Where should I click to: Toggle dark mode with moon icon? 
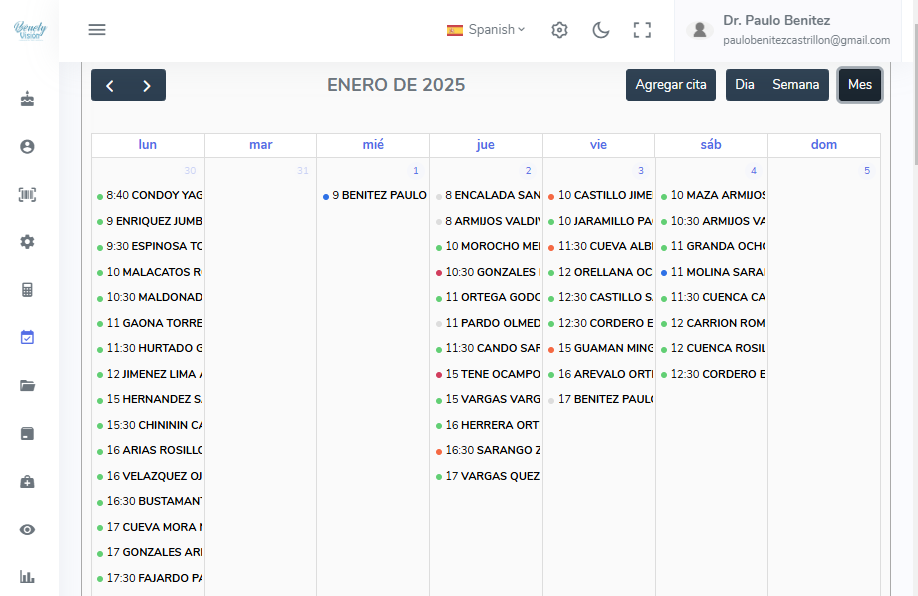pyautogui.click(x=601, y=30)
